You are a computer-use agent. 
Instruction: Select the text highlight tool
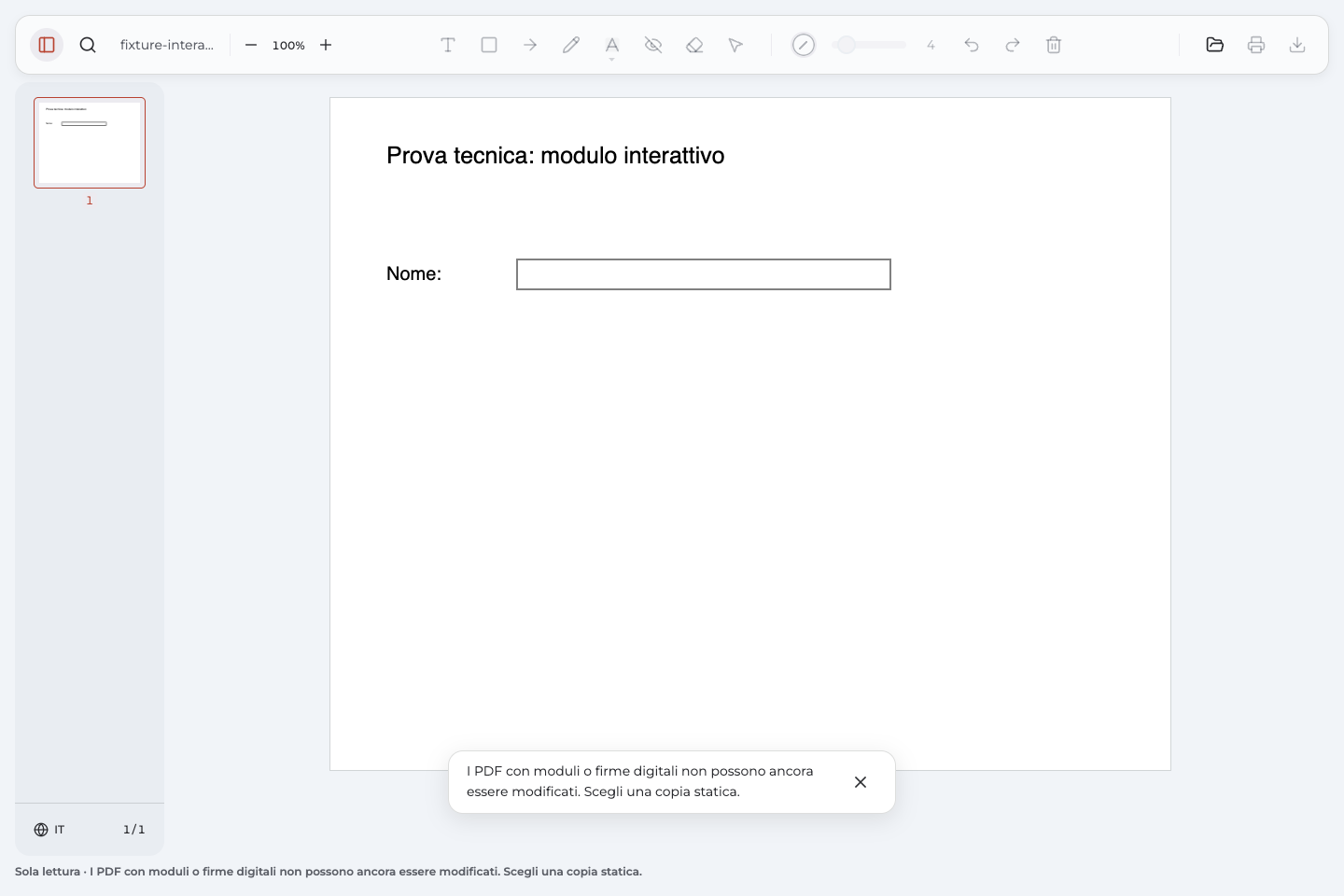612,45
